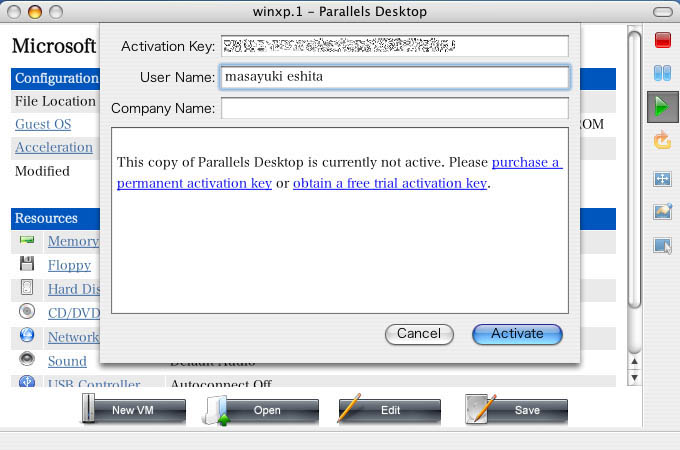This screenshot has width=680, height=450.
Task: Click obtain a free trial activation key
Action: pyautogui.click(x=389, y=183)
